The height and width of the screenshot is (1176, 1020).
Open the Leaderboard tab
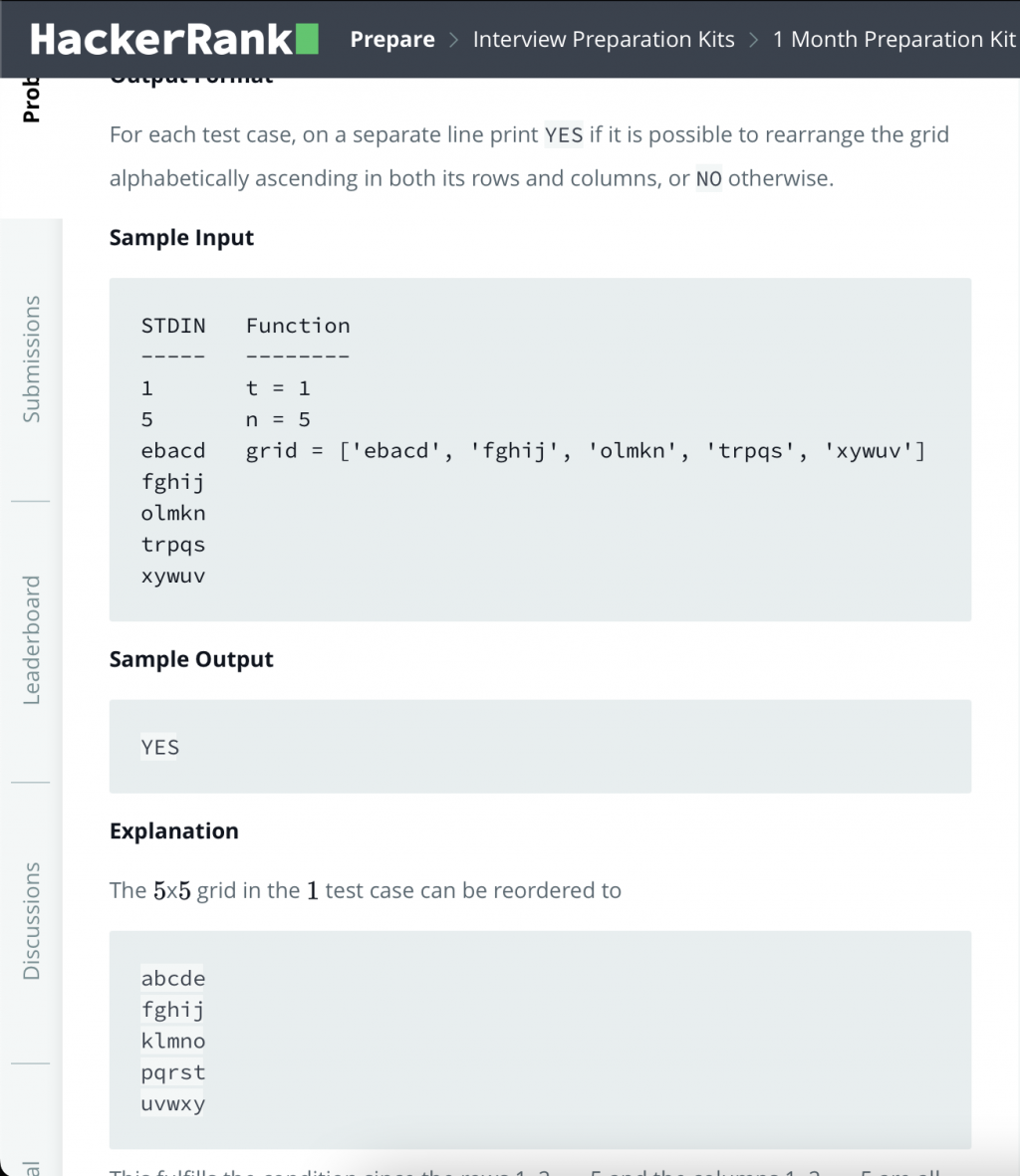click(x=32, y=639)
